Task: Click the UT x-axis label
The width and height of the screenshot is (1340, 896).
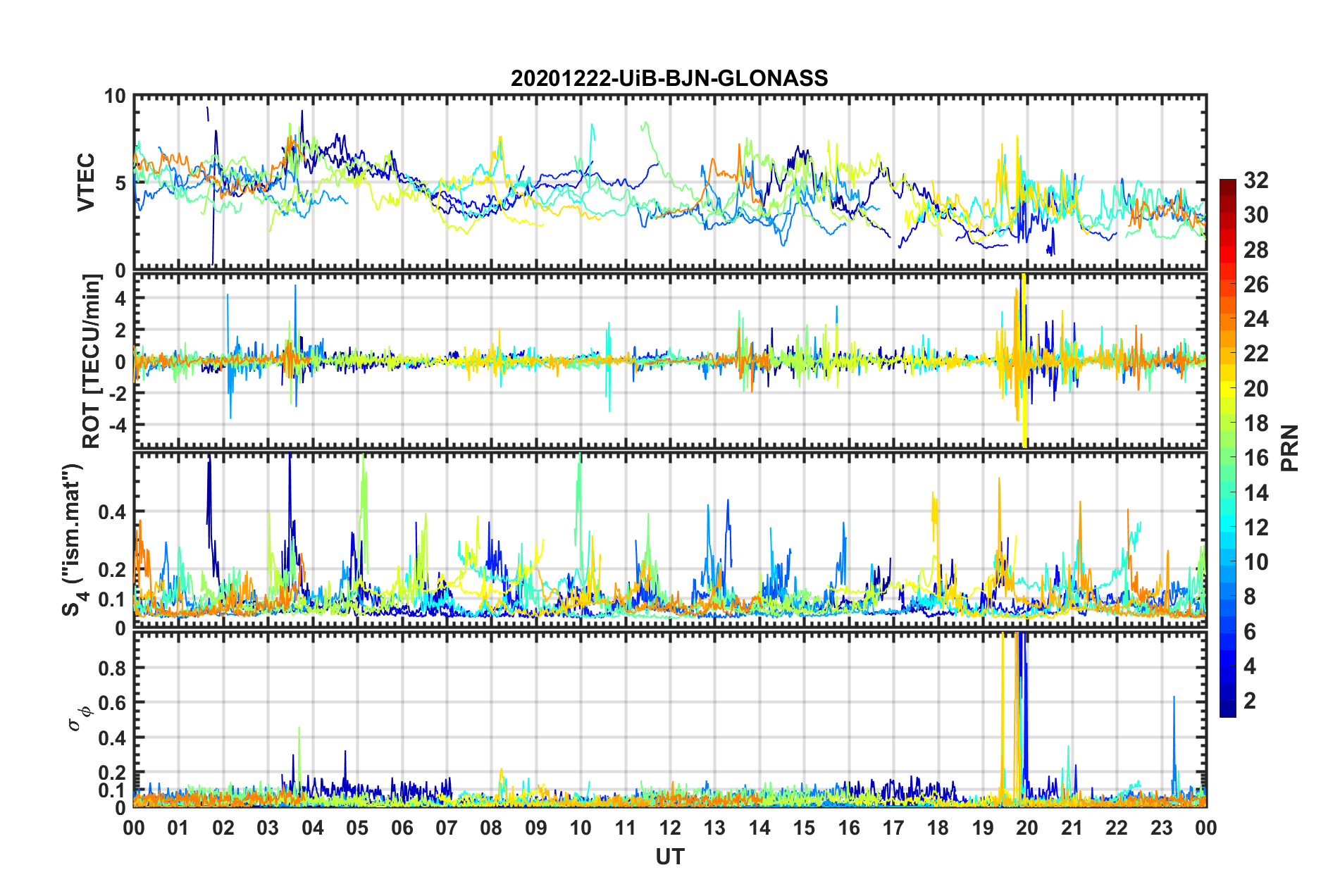Action: click(669, 857)
